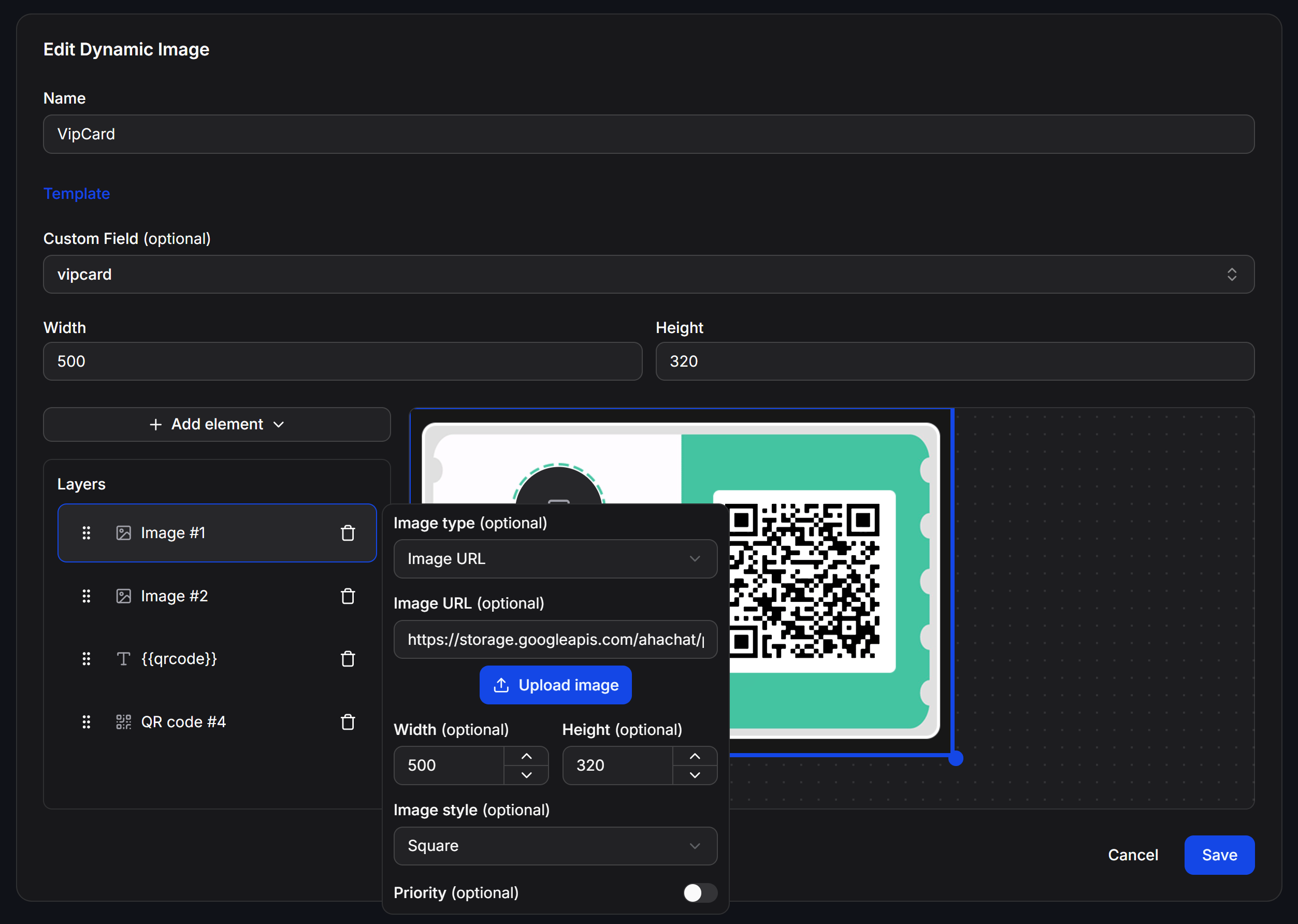Click the QR icon of QR code #4
1298x924 pixels.
[123, 722]
